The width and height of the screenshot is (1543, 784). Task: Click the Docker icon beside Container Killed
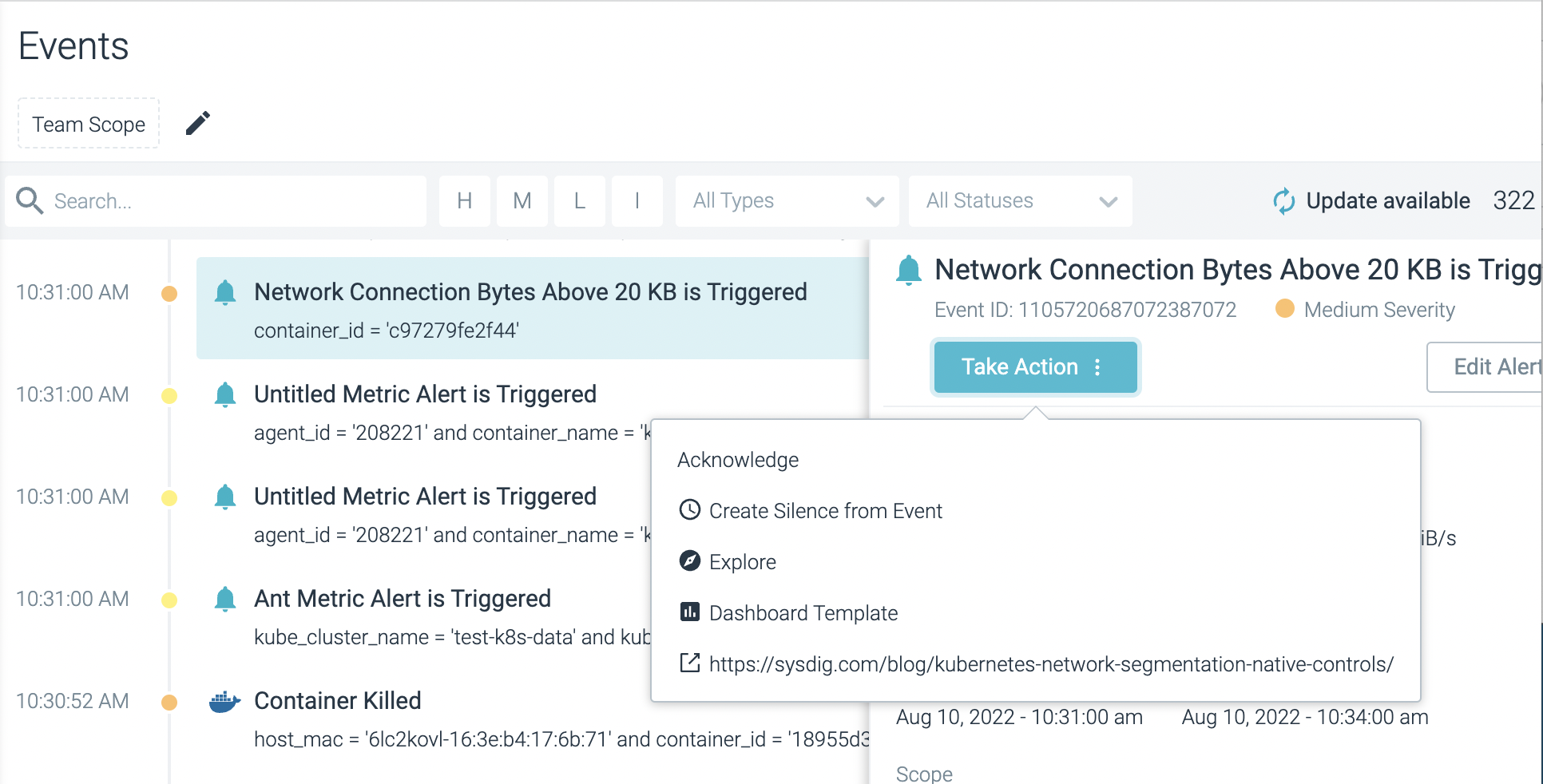click(224, 701)
